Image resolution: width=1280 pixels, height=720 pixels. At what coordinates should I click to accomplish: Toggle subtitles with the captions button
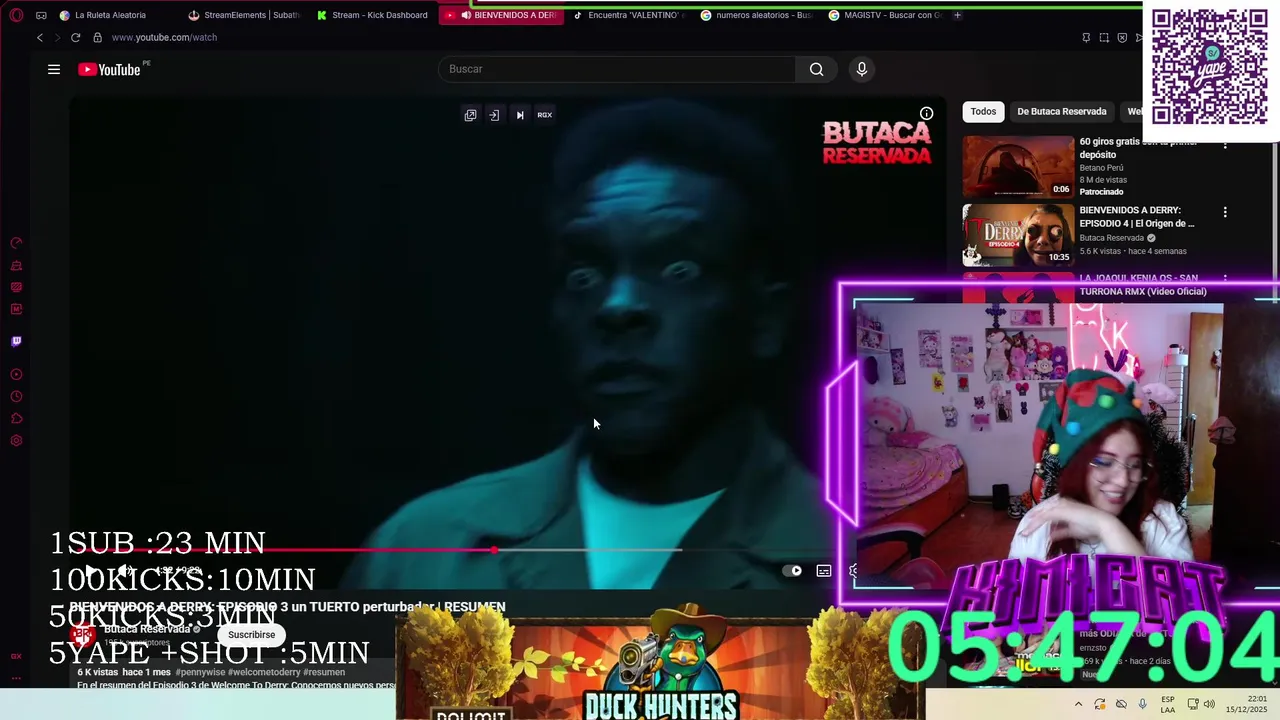824,571
